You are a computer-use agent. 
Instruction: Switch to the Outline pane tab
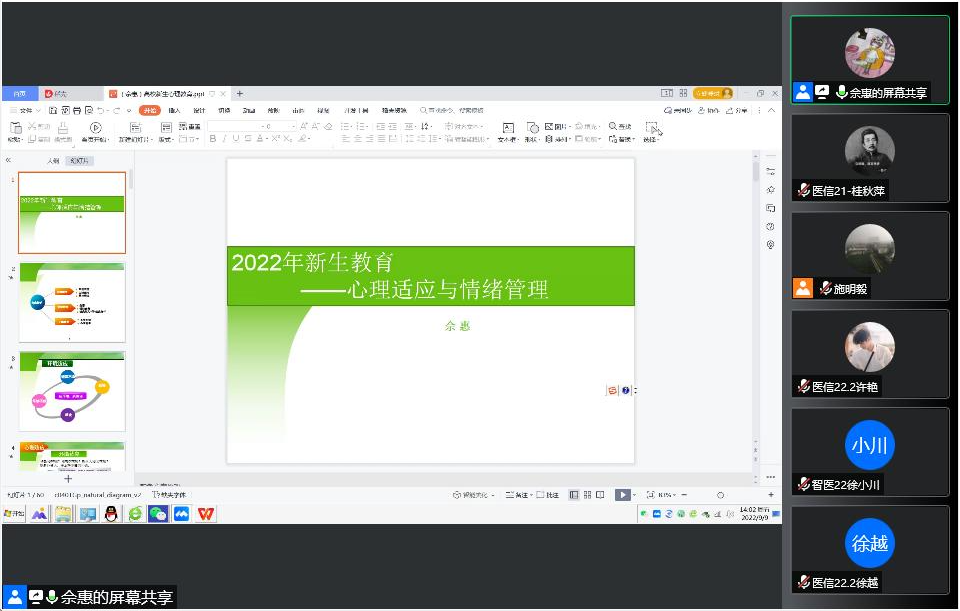coord(53,161)
